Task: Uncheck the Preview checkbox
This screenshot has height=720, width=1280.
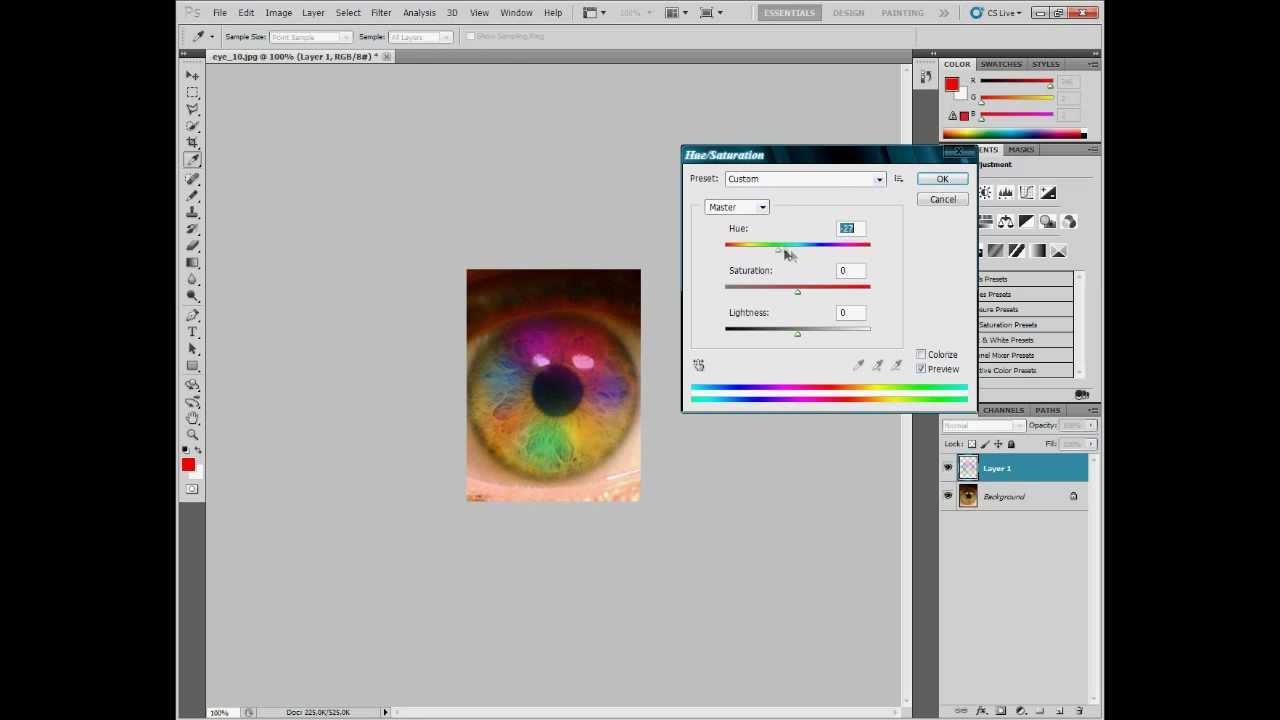Action: coord(921,369)
